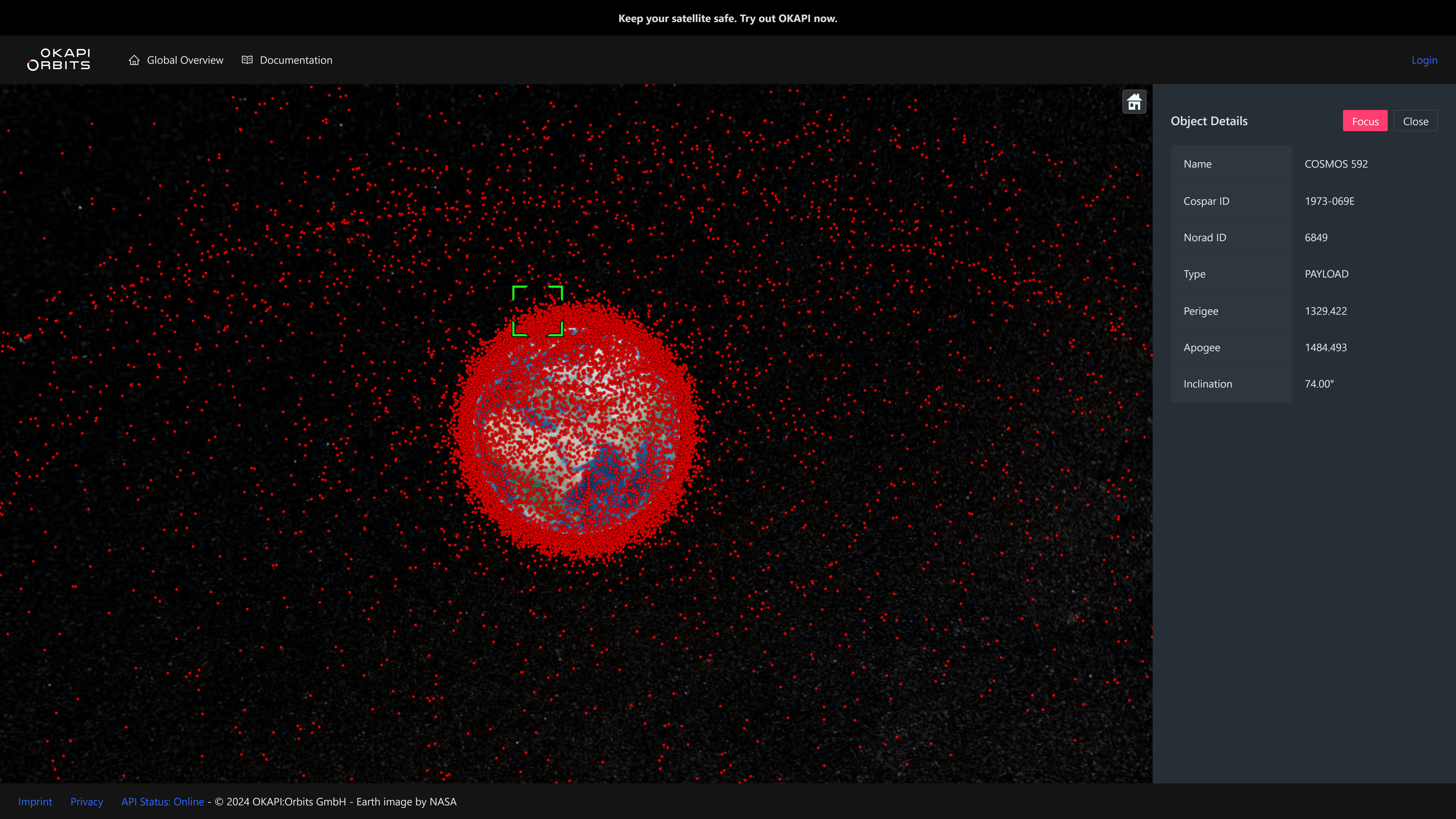Image resolution: width=1456 pixels, height=819 pixels.
Task: Click the top banner promoting OKAPI
Action: point(728,18)
